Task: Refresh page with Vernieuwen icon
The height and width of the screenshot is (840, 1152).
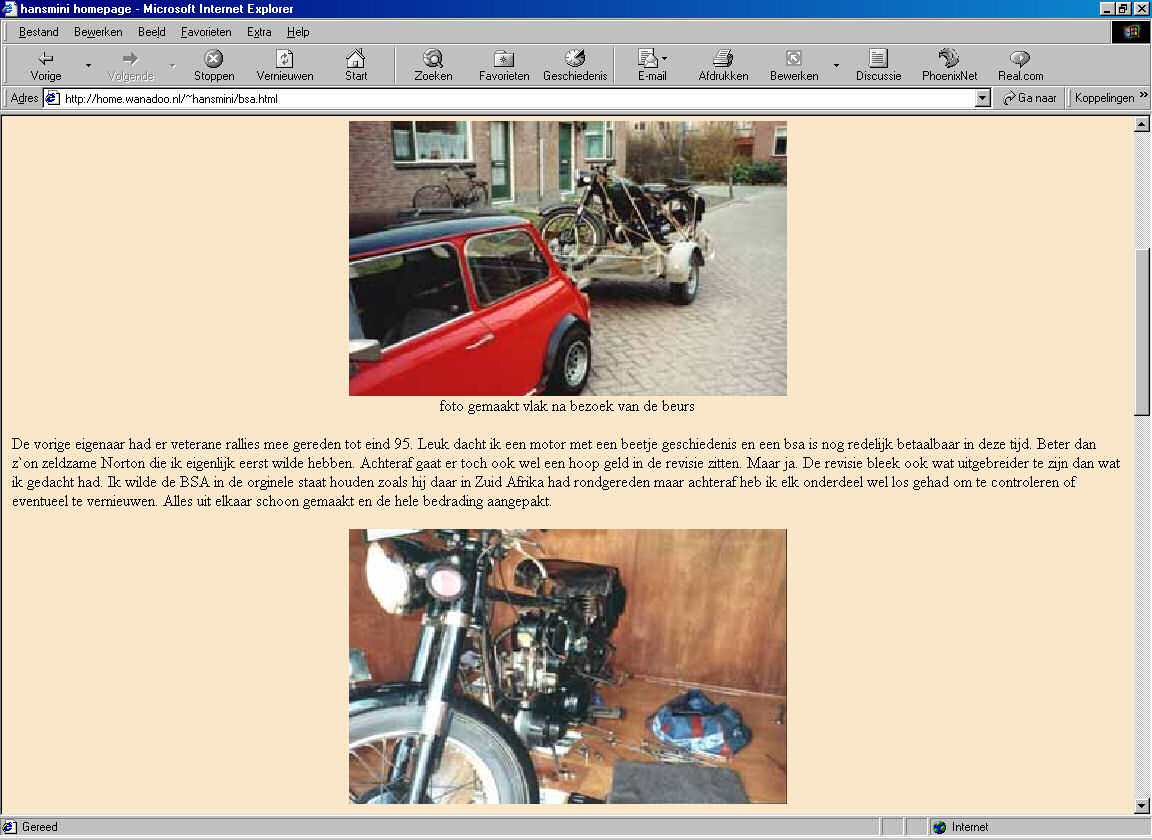Action: pyautogui.click(x=284, y=59)
